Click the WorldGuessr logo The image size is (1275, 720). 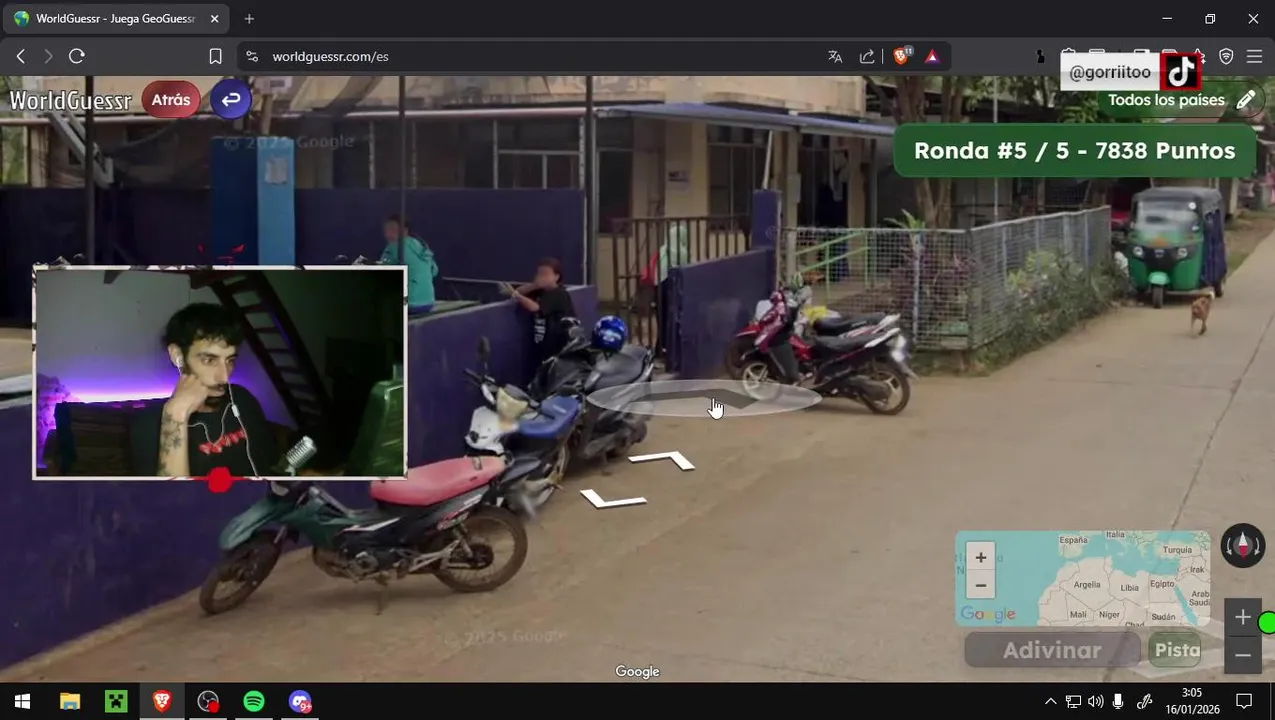pyautogui.click(x=70, y=100)
